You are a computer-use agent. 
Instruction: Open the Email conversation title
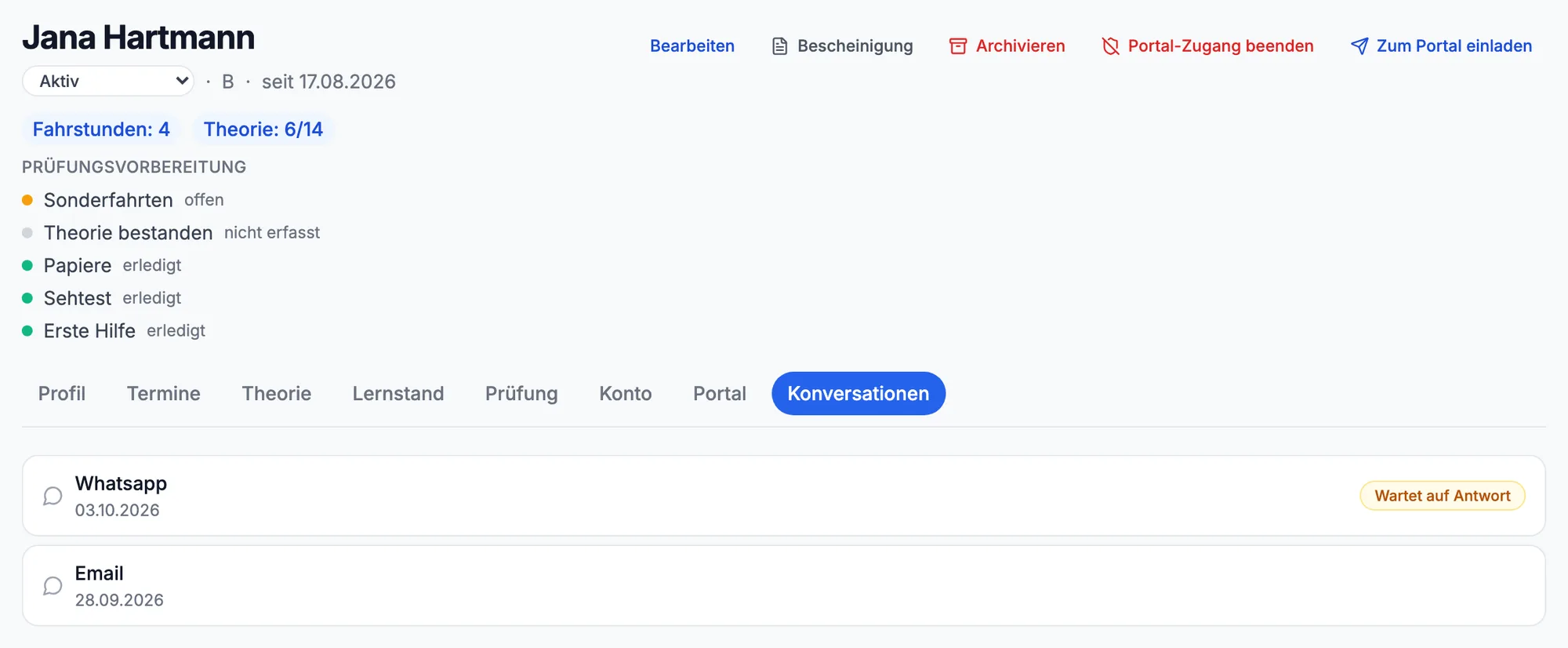point(100,573)
